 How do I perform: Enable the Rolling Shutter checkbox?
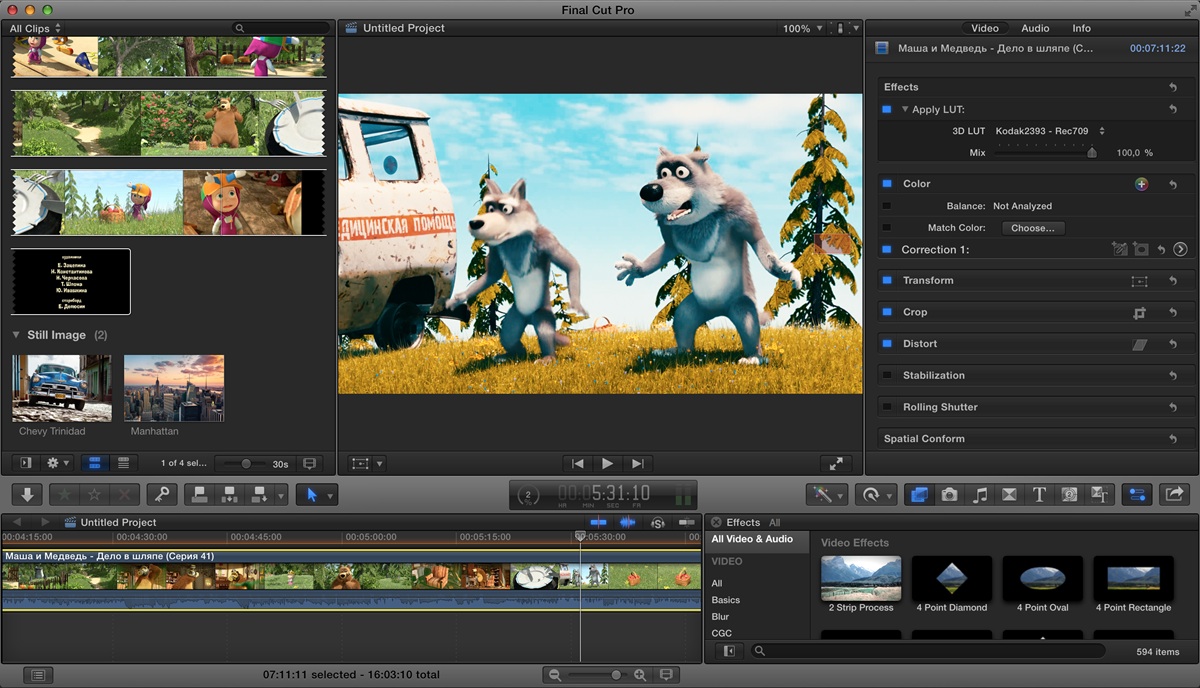(886, 408)
